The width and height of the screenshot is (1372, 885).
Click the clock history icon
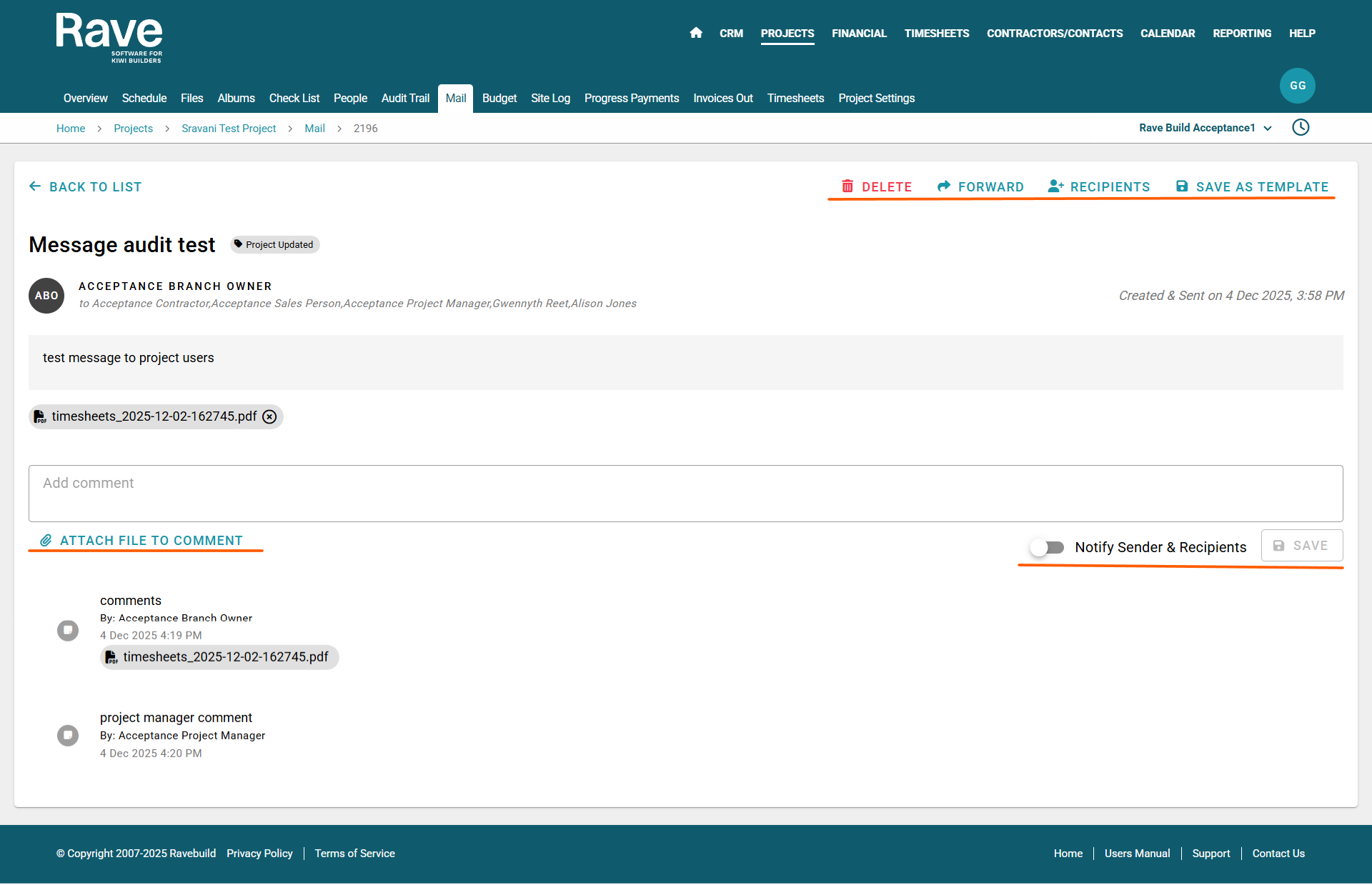coord(1301,128)
